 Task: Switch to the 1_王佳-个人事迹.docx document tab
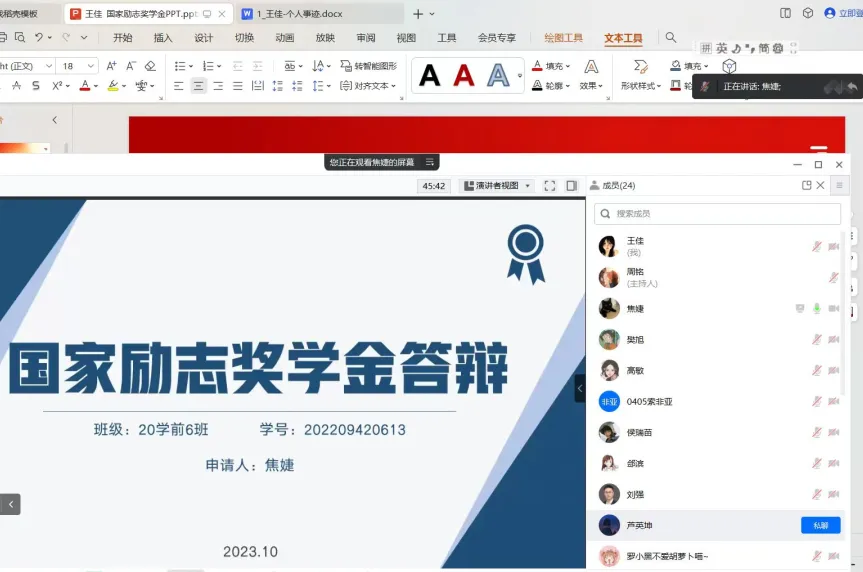point(298,14)
